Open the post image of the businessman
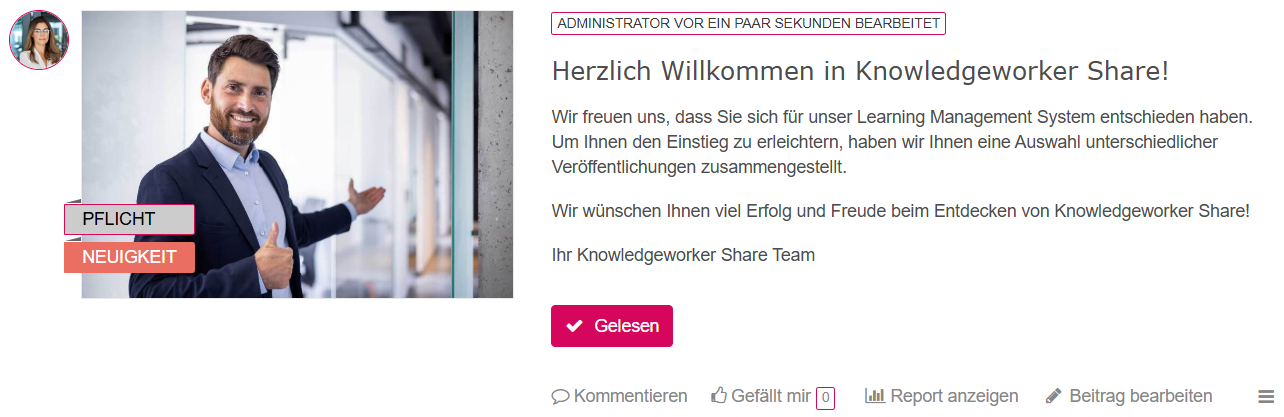 tap(297, 154)
